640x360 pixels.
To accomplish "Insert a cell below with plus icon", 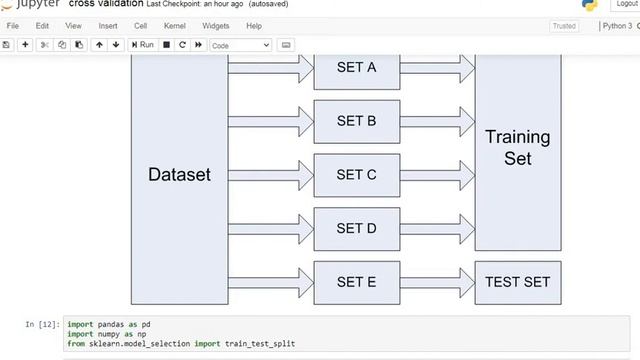I will click(25, 45).
